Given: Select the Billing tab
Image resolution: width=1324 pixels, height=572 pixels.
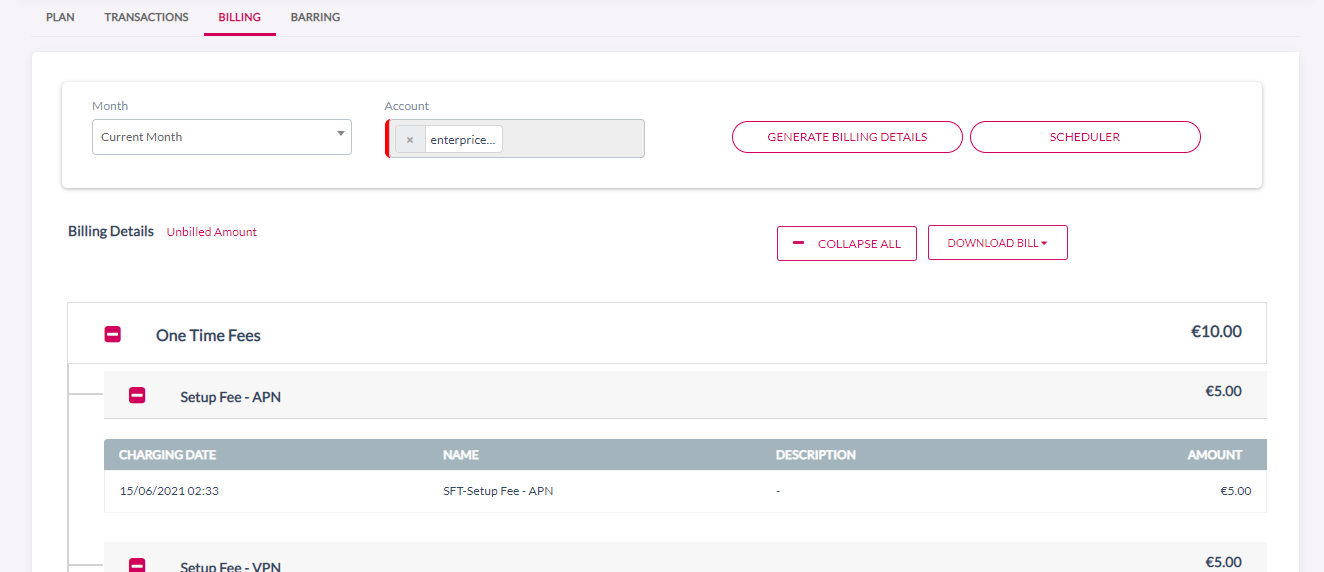Looking at the screenshot, I should pos(239,17).
